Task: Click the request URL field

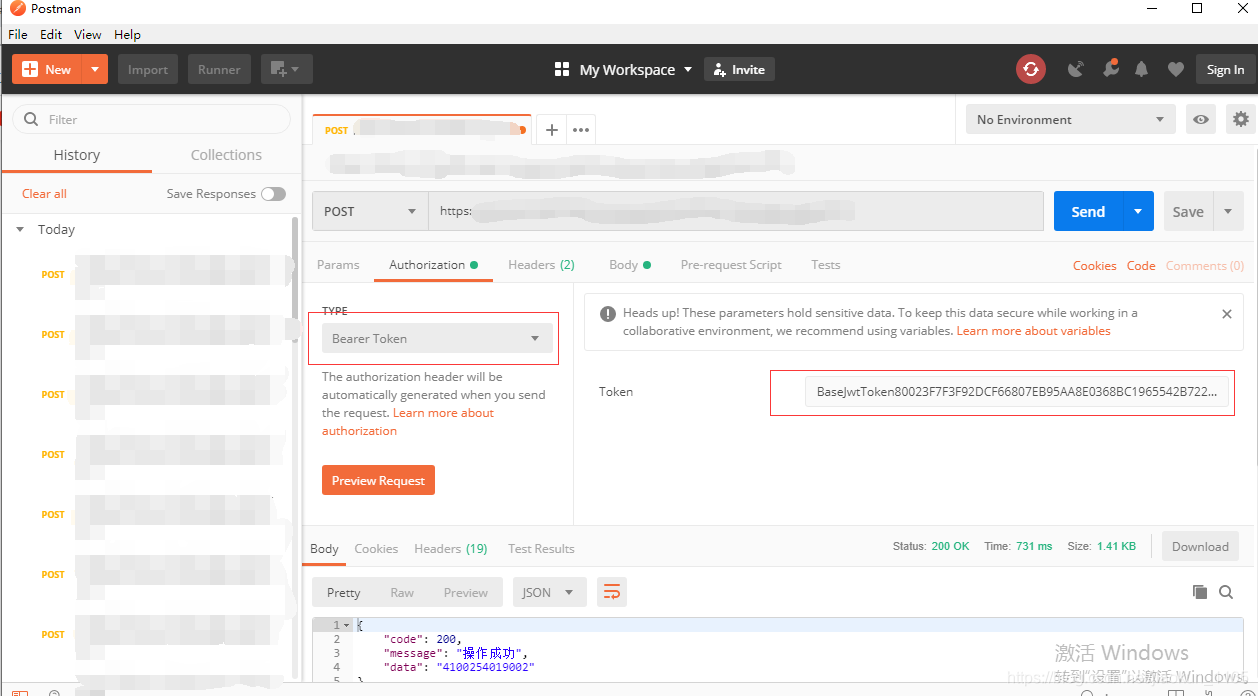Action: [x=736, y=211]
